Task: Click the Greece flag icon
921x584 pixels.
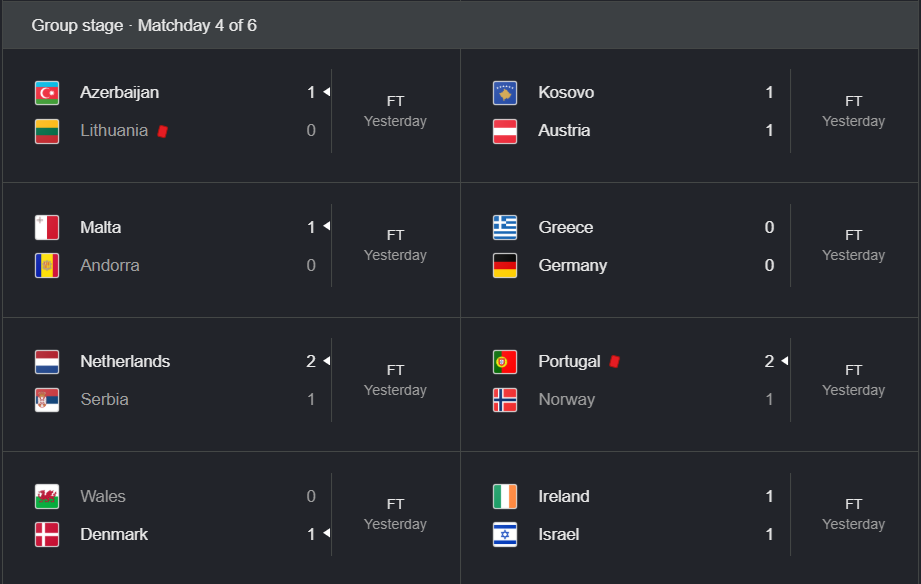Action: click(x=505, y=227)
